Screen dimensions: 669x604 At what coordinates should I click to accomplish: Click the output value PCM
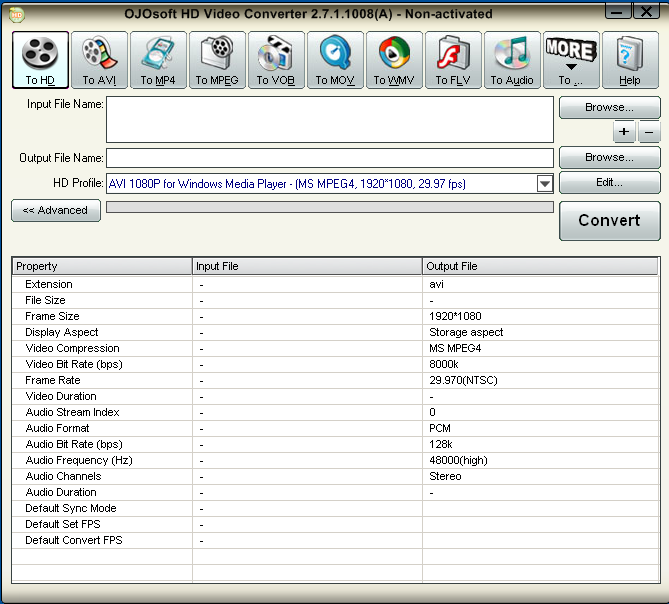coord(440,428)
